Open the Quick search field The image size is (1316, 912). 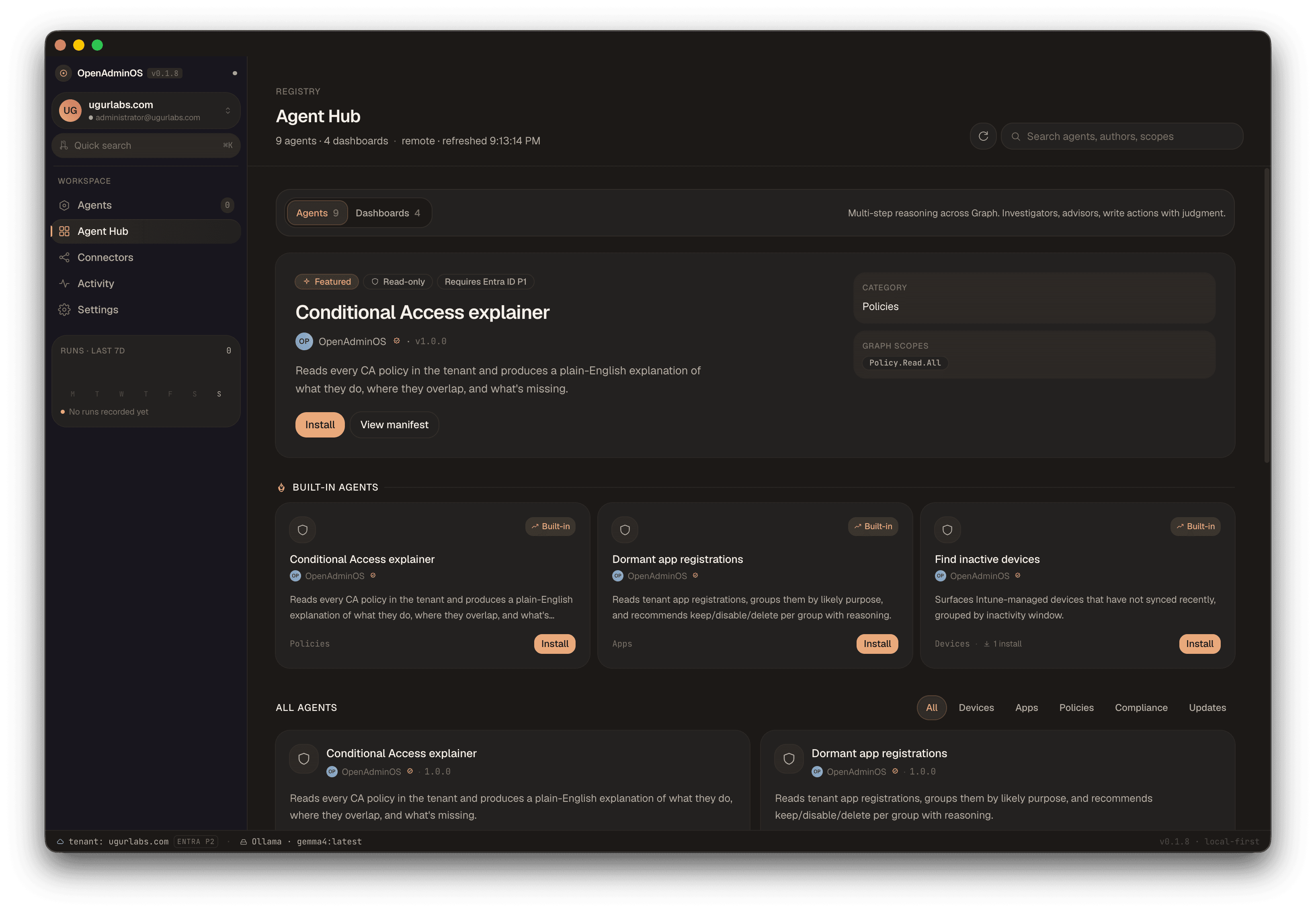tap(146, 145)
